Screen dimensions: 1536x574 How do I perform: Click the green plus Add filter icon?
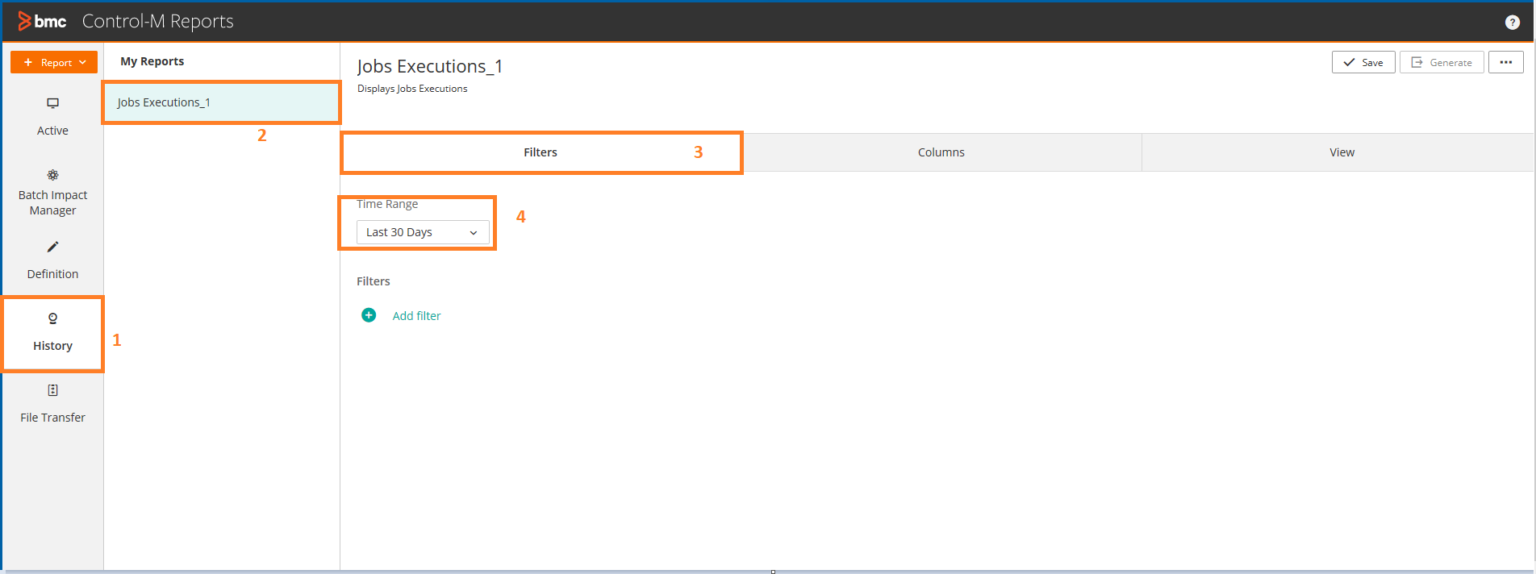point(369,315)
